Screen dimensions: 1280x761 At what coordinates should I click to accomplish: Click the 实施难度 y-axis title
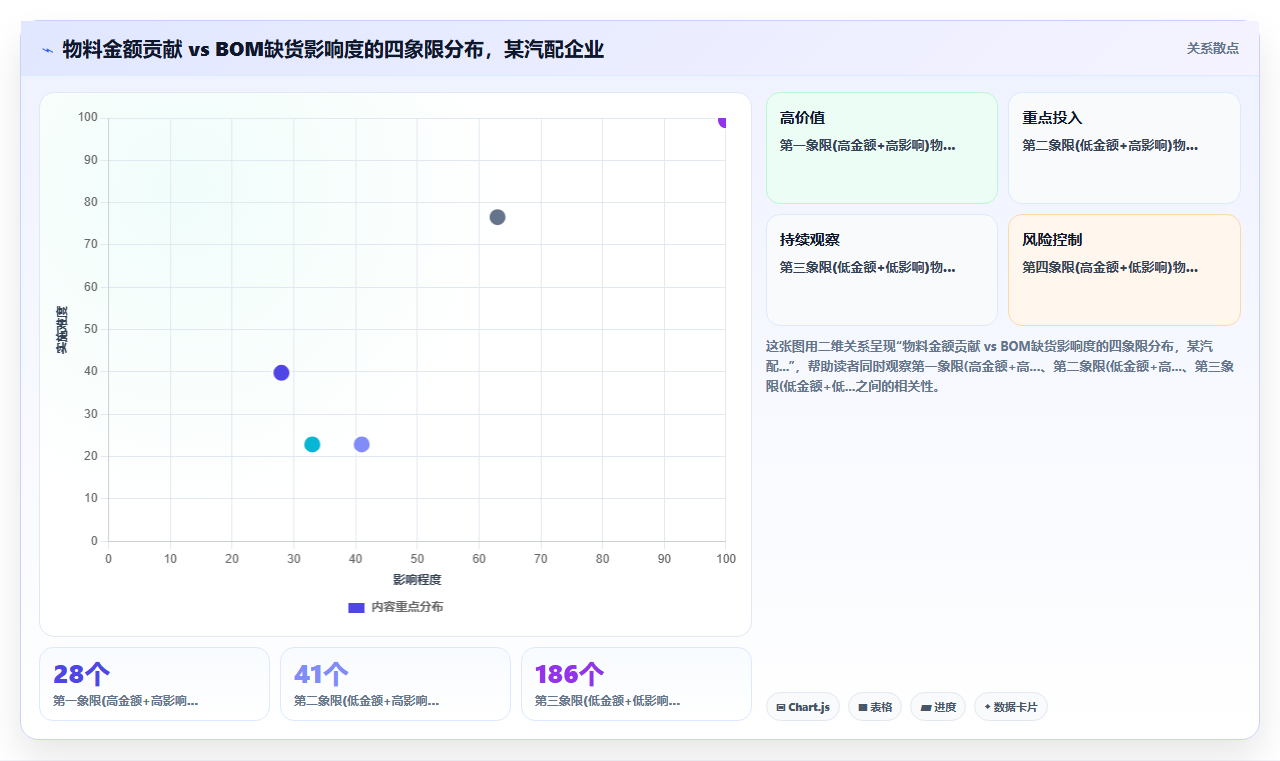62,330
